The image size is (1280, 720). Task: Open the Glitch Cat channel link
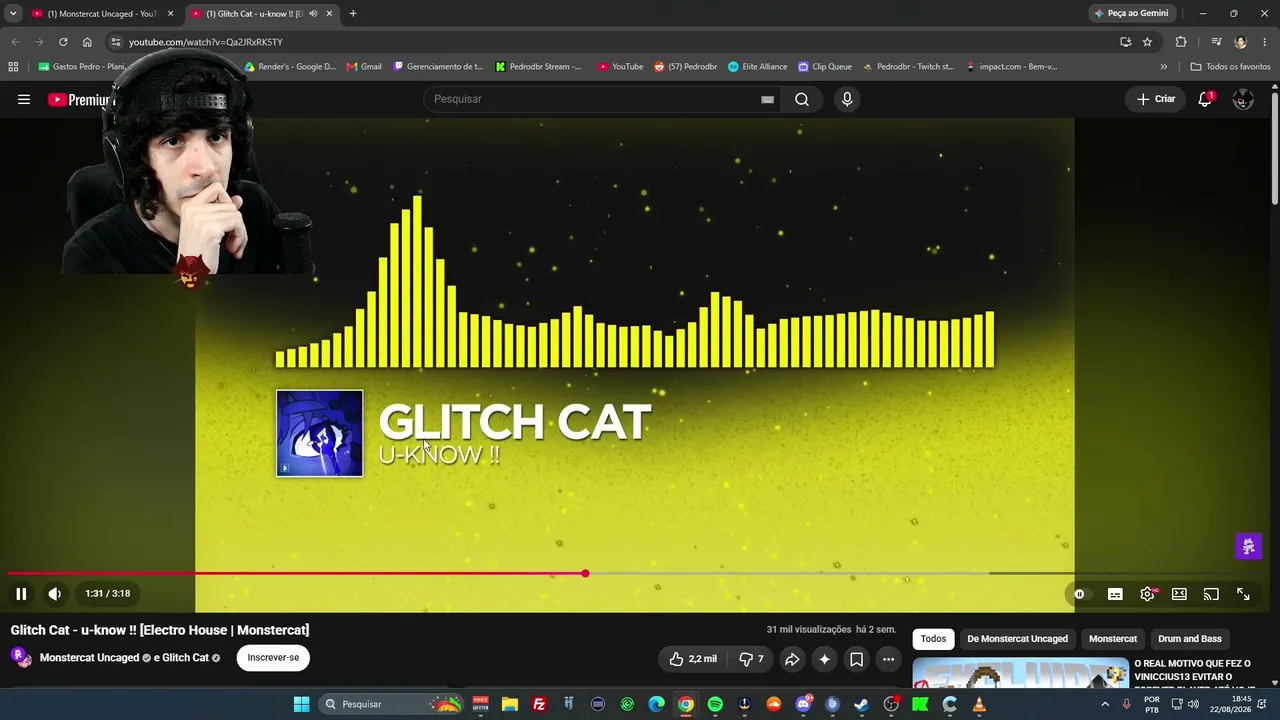click(185, 658)
